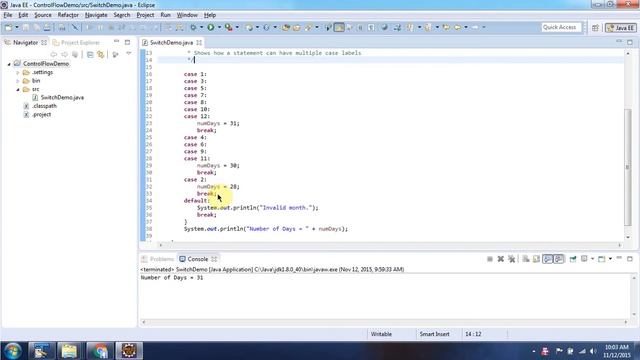Click the Windows Start button
Image resolution: width=640 pixels, height=360 pixels.
coord(12,351)
